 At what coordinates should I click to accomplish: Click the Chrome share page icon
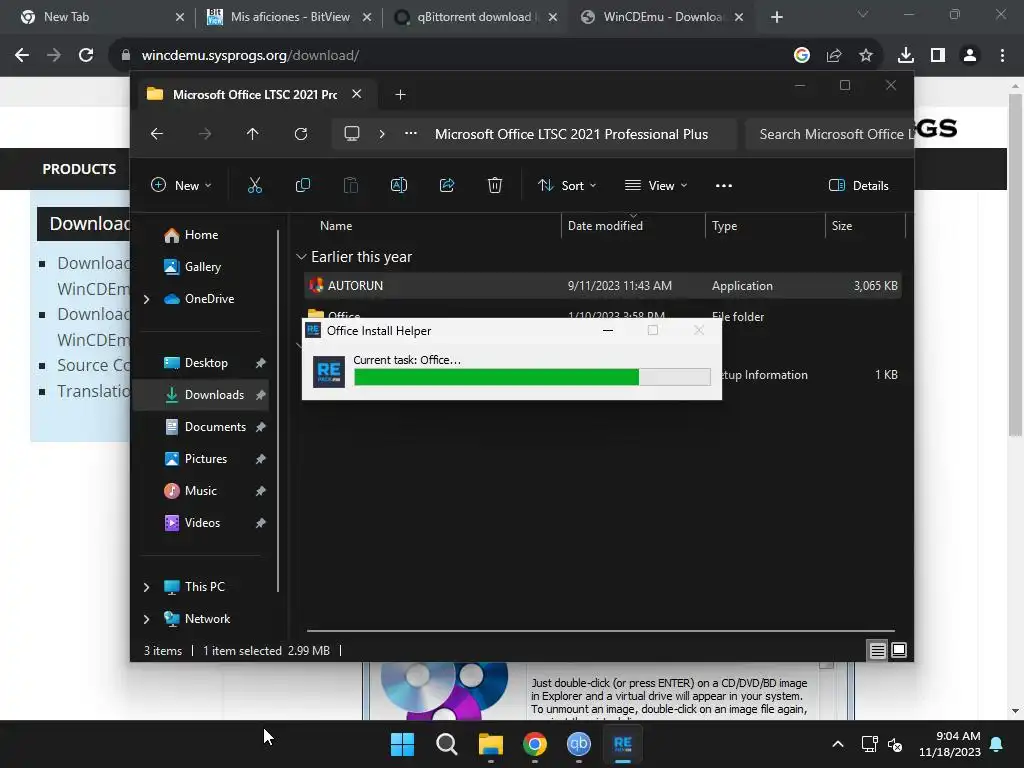tap(834, 56)
